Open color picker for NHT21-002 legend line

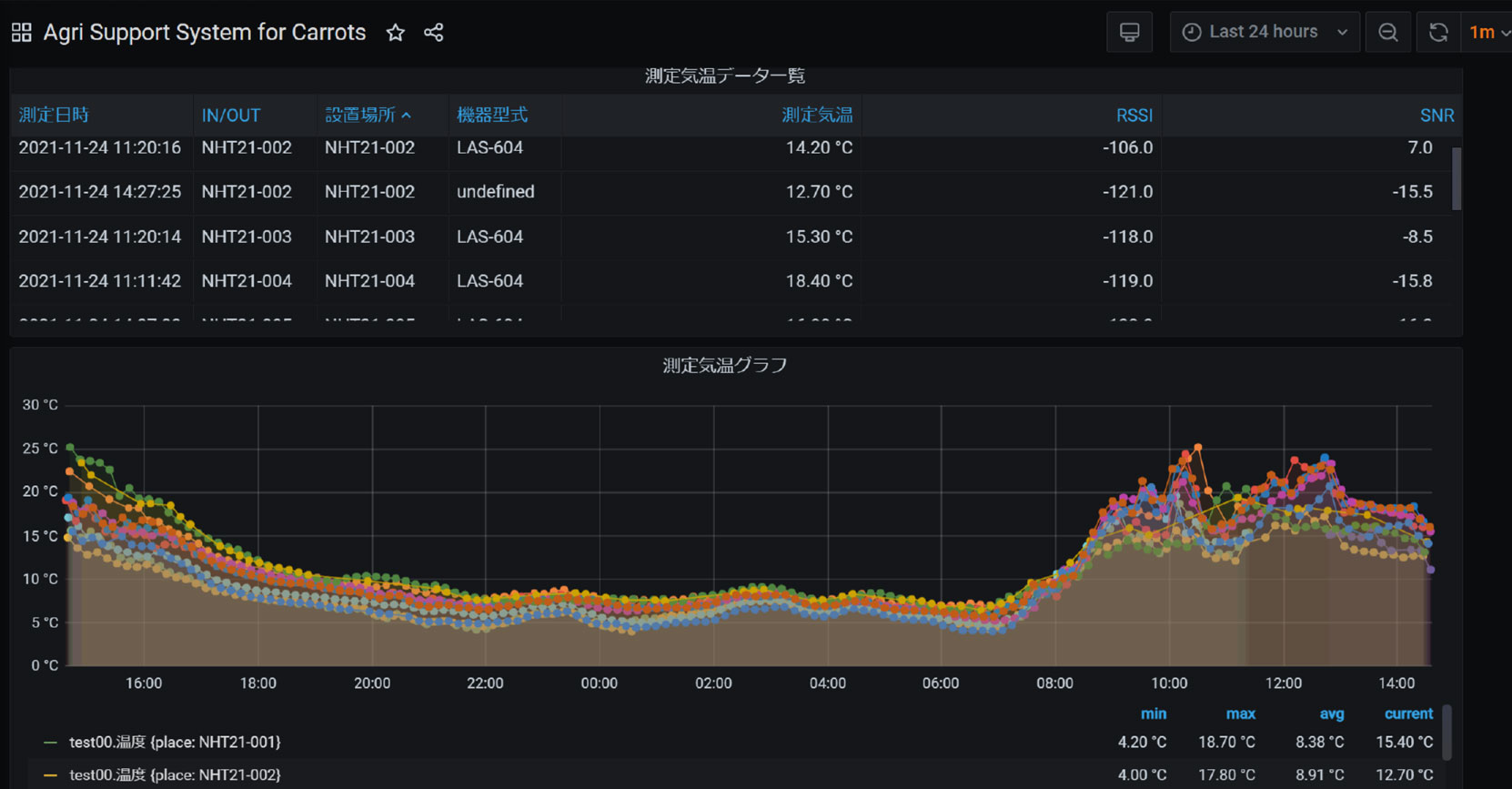click(x=50, y=775)
